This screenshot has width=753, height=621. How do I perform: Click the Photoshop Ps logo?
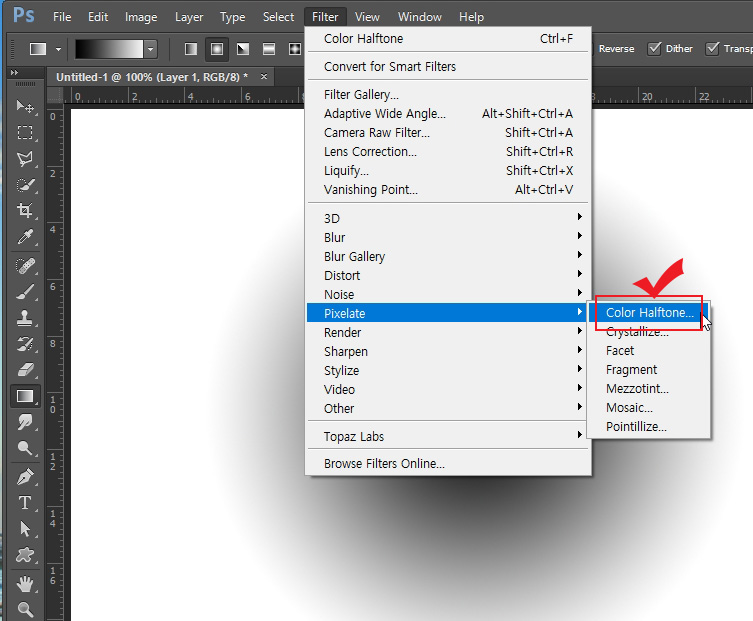click(24, 15)
